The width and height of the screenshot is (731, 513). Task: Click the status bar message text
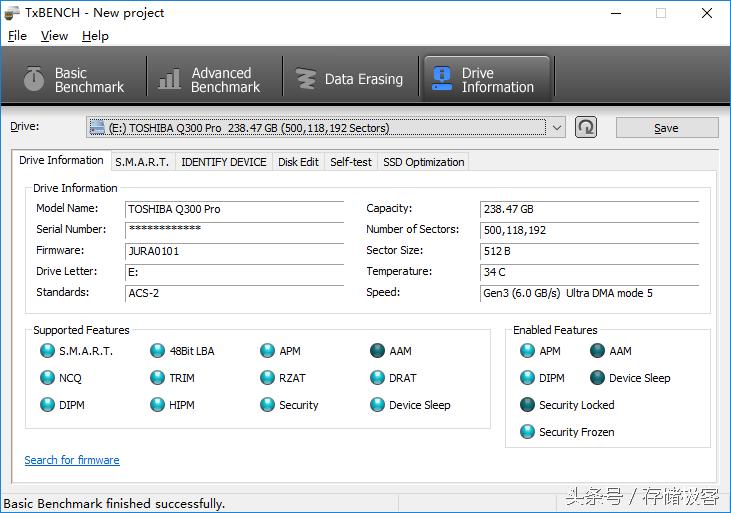(114, 504)
